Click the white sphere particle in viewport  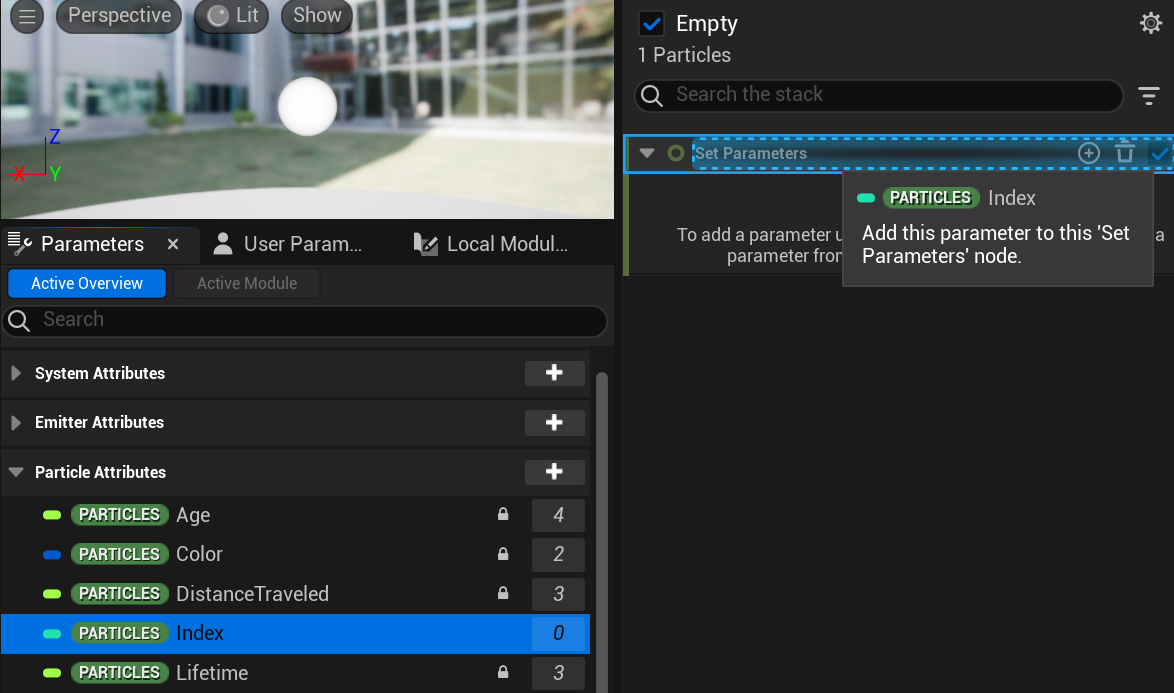307,107
